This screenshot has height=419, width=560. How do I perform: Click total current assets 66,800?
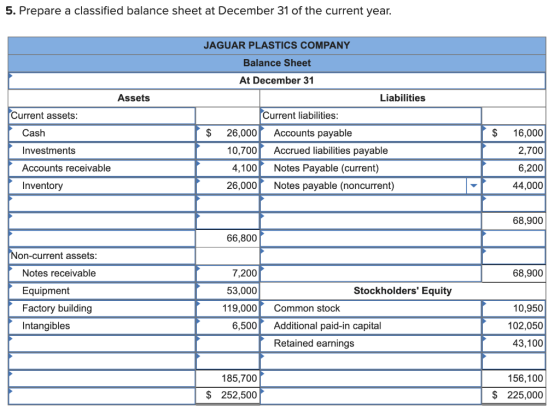(x=228, y=238)
